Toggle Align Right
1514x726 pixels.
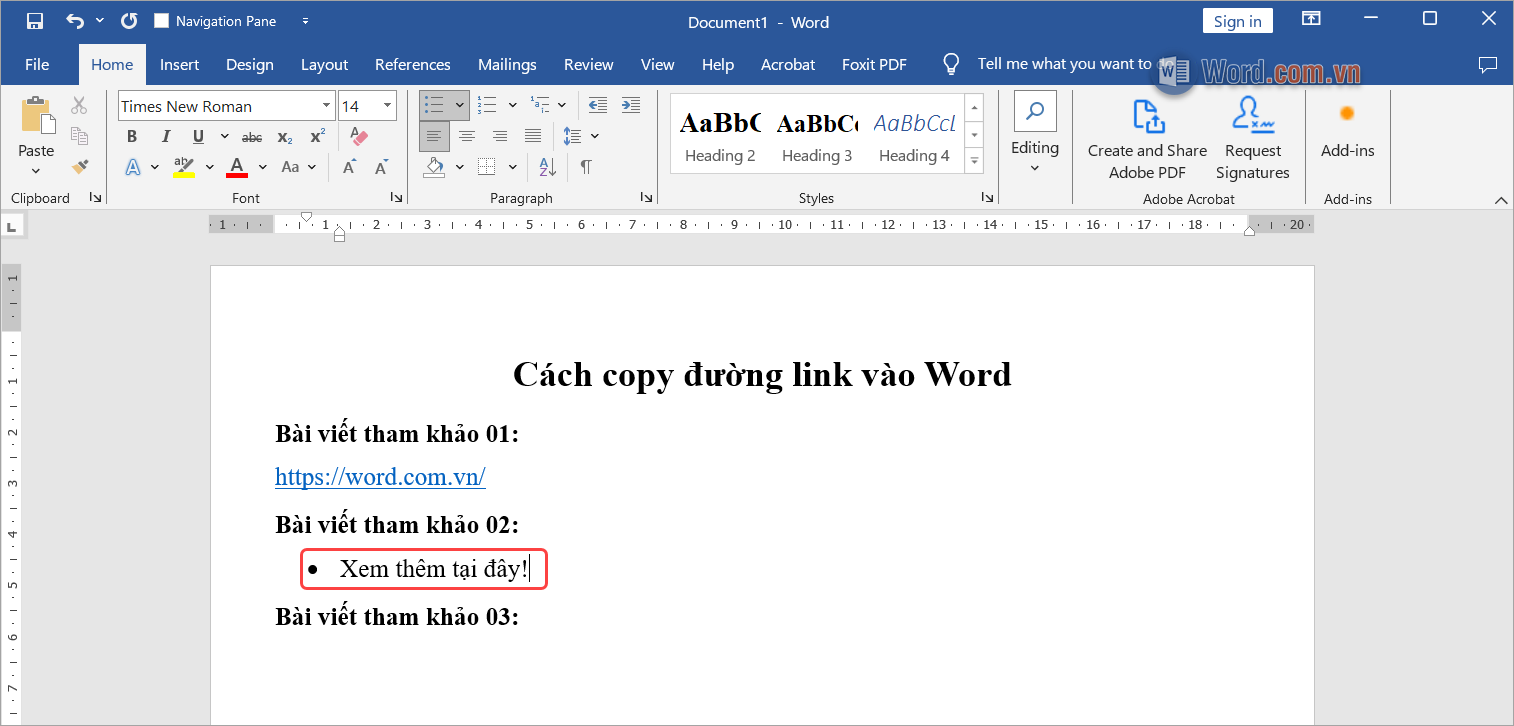click(500, 136)
